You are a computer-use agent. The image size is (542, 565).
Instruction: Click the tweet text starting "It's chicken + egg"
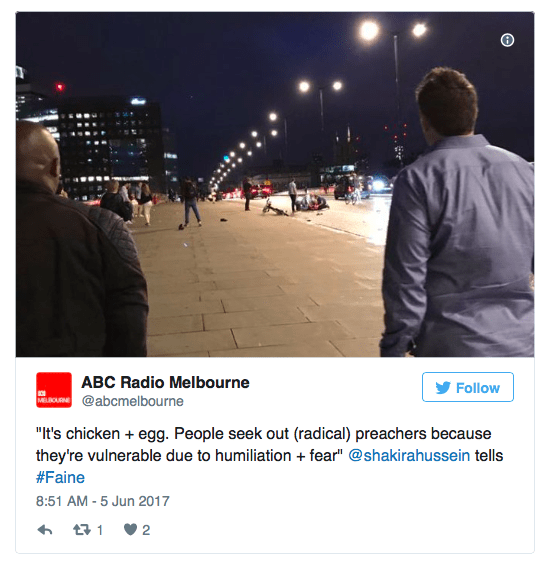(x=270, y=455)
